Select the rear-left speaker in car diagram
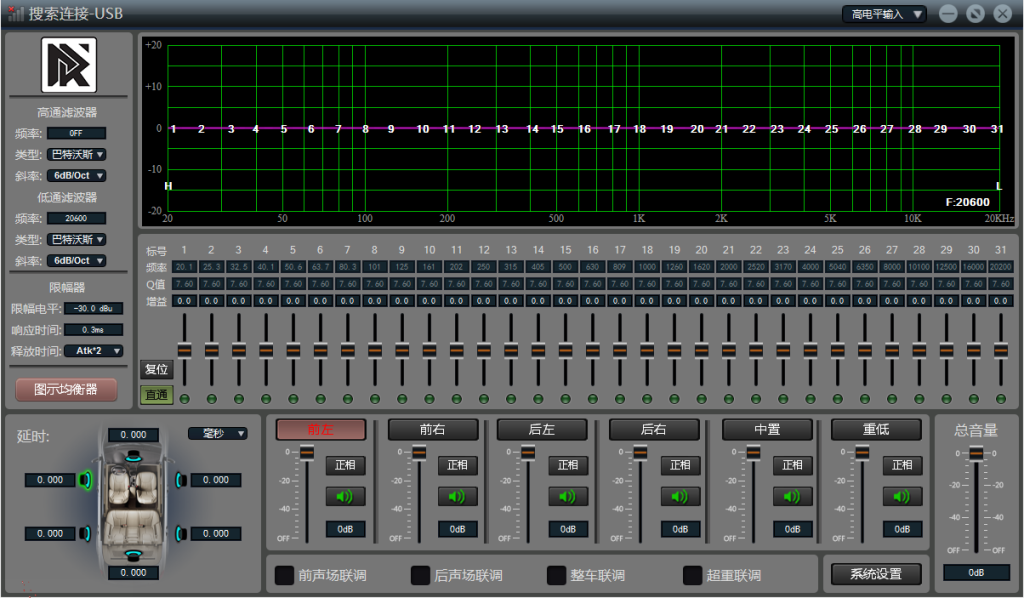Image resolution: width=1024 pixels, height=598 pixels. coord(85,534)
